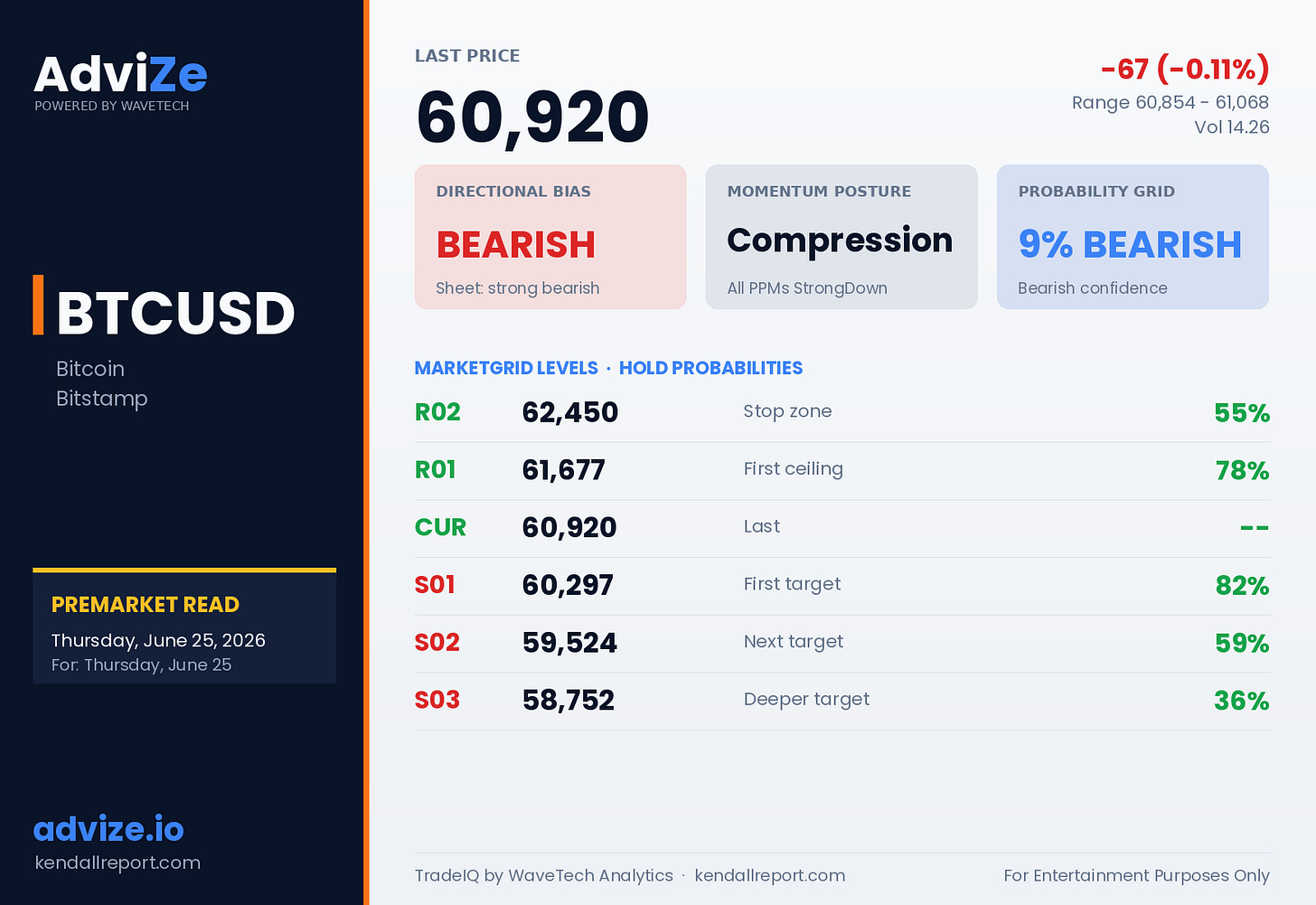
Task: Click the large 60,920 last price
Action: [x=532, y=118]
